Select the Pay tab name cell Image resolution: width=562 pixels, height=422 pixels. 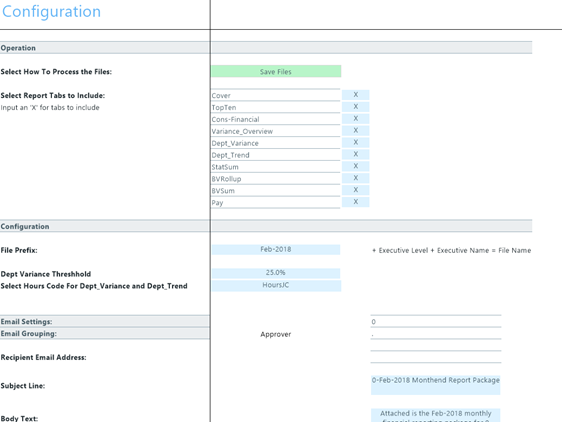[276, 202]
